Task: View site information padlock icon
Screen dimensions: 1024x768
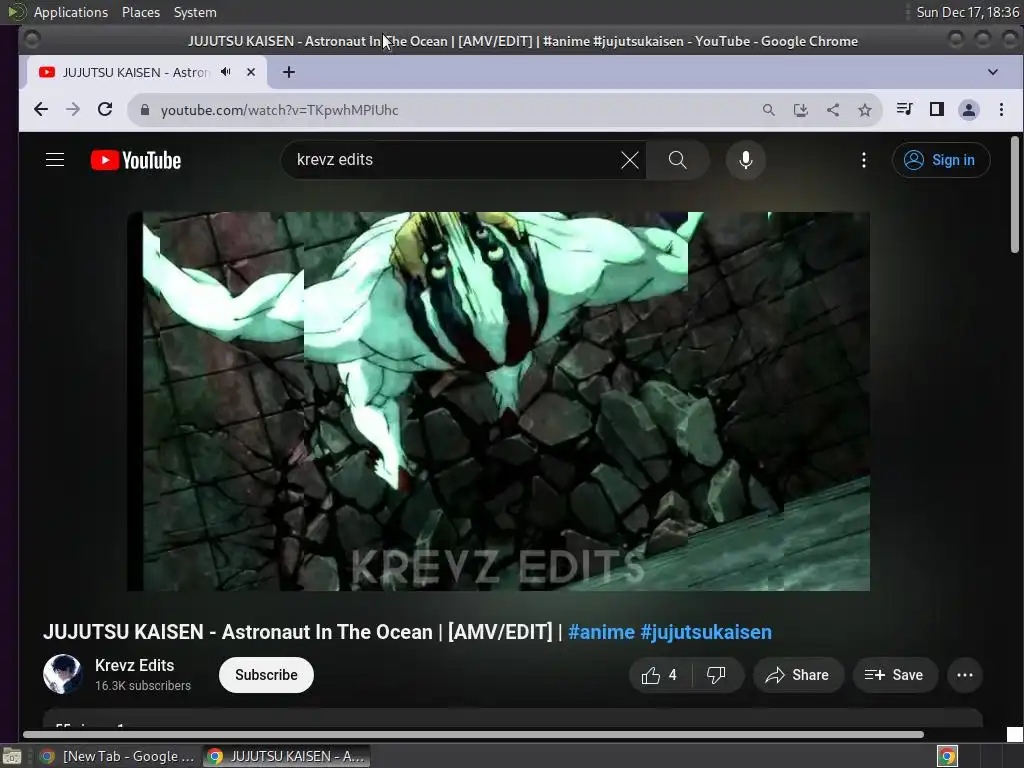Action: point(145,110)
